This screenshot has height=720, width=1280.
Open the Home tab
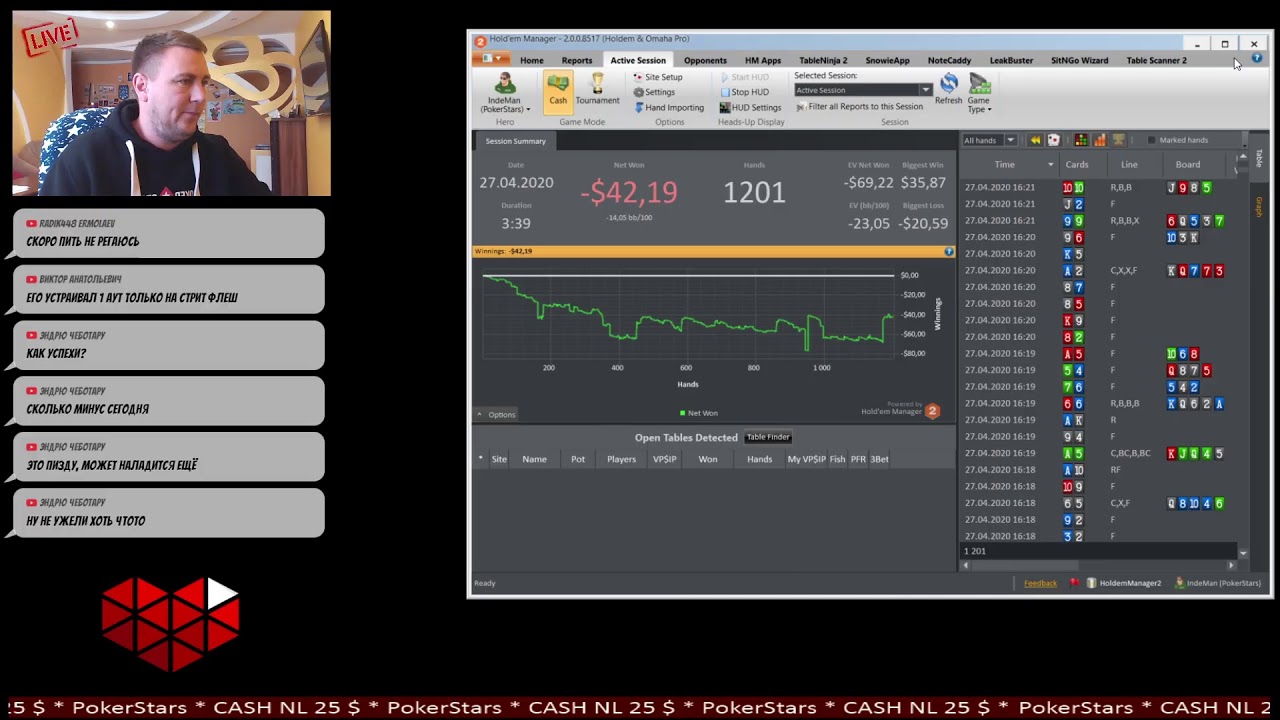(x=532, y=60)
